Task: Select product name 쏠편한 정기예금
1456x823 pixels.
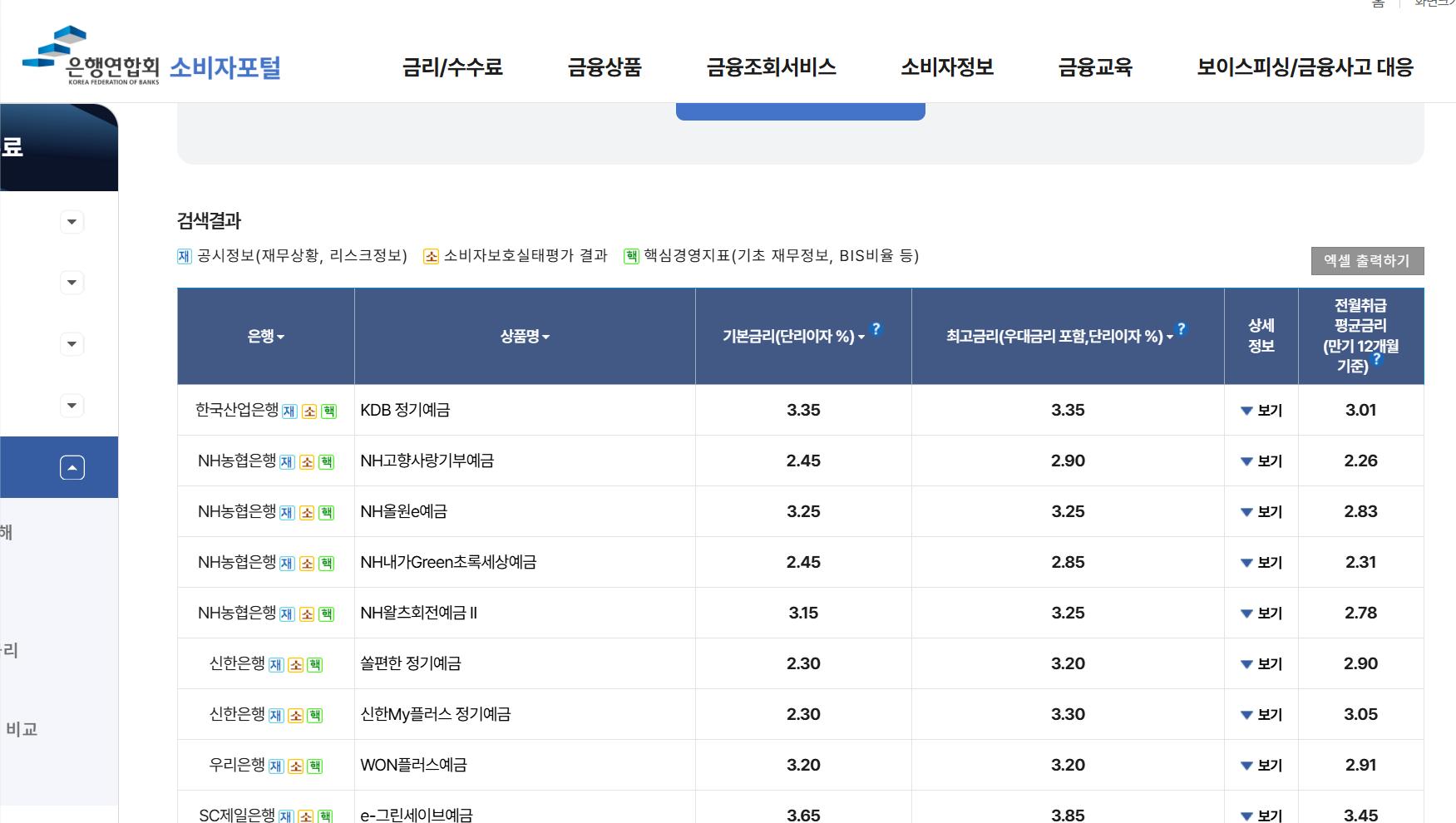Action: point(411,663)
